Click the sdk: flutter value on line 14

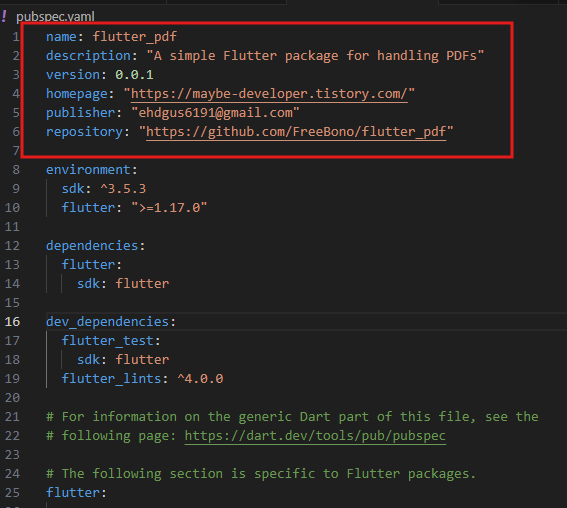pos(142,283)
